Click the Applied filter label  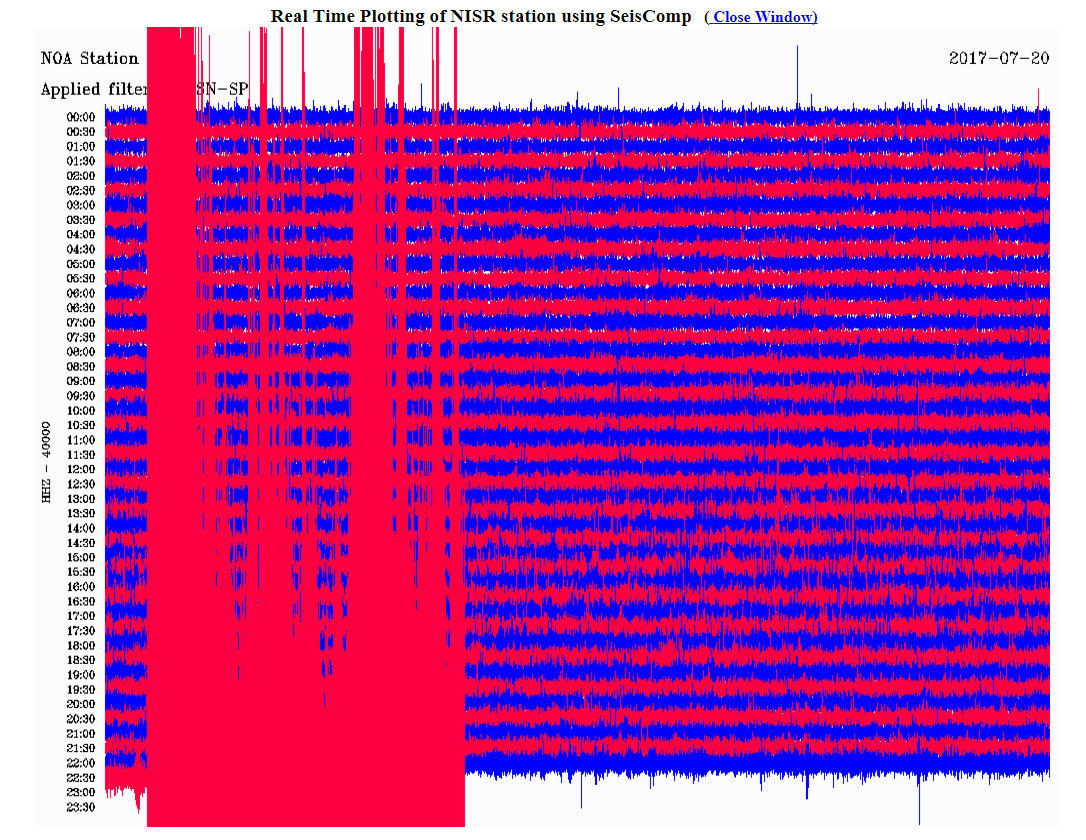(93, 90)
